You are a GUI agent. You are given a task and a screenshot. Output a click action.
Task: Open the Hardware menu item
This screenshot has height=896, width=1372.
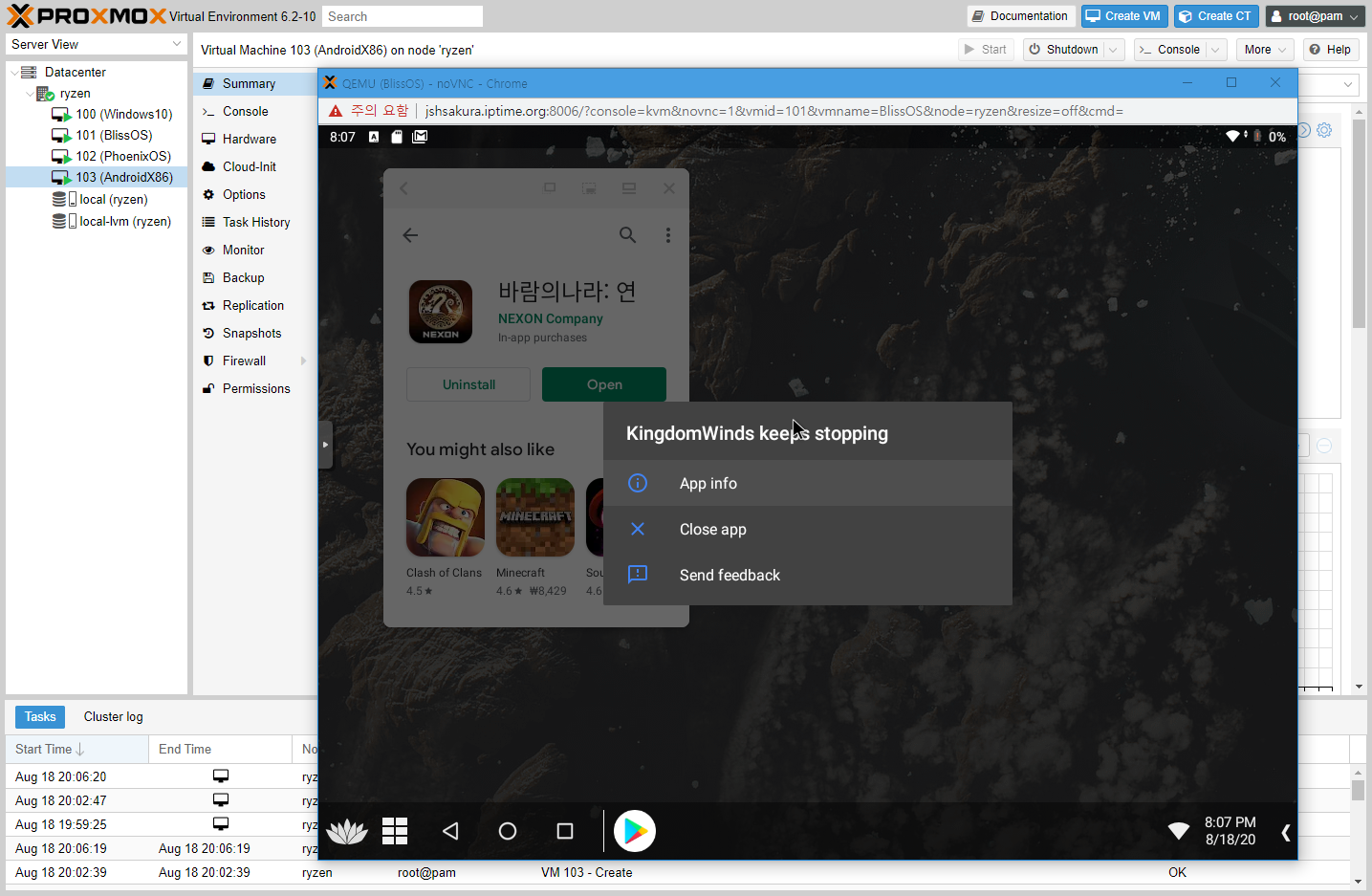255,139
